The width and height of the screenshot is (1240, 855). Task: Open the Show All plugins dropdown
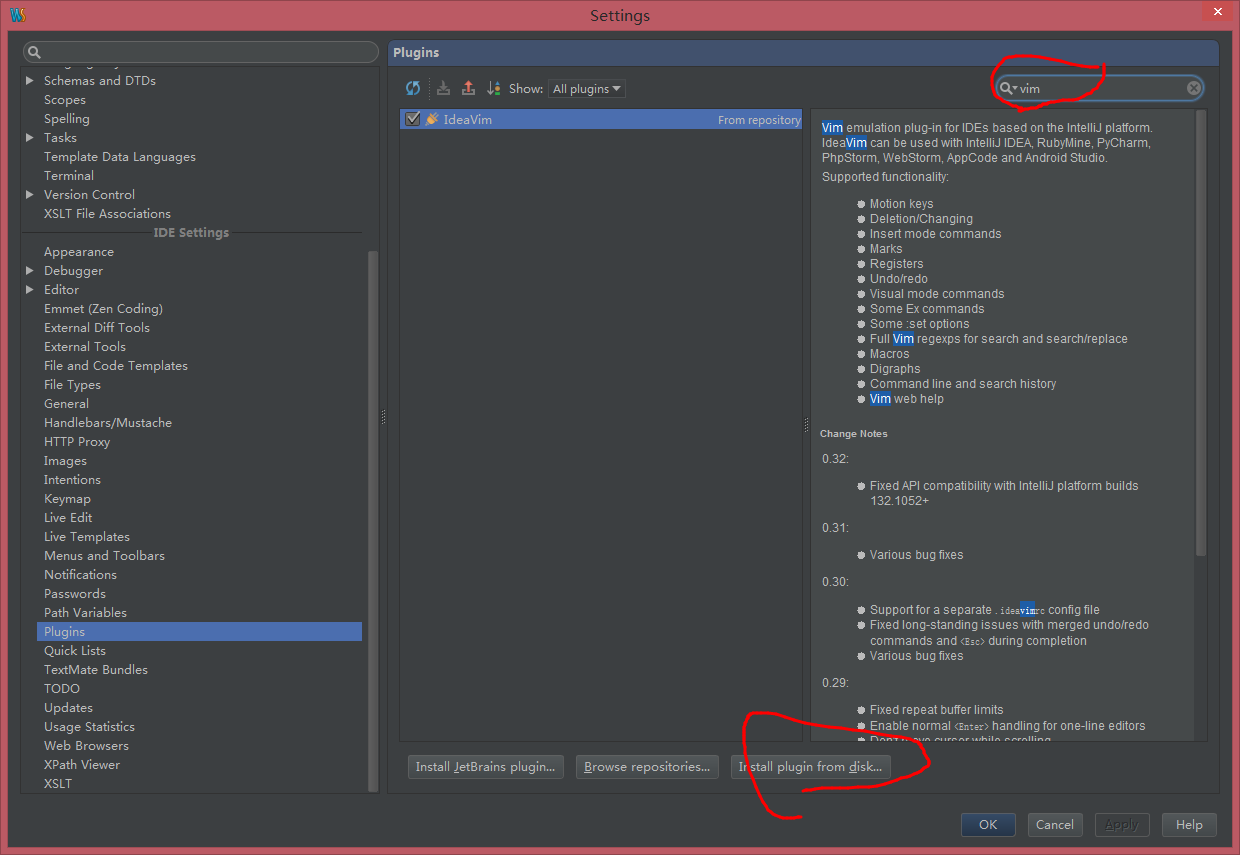(587, 89)
